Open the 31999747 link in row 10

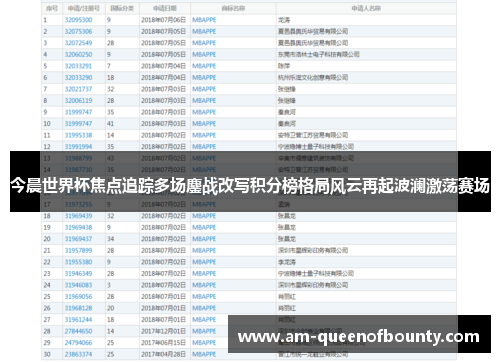78,124
